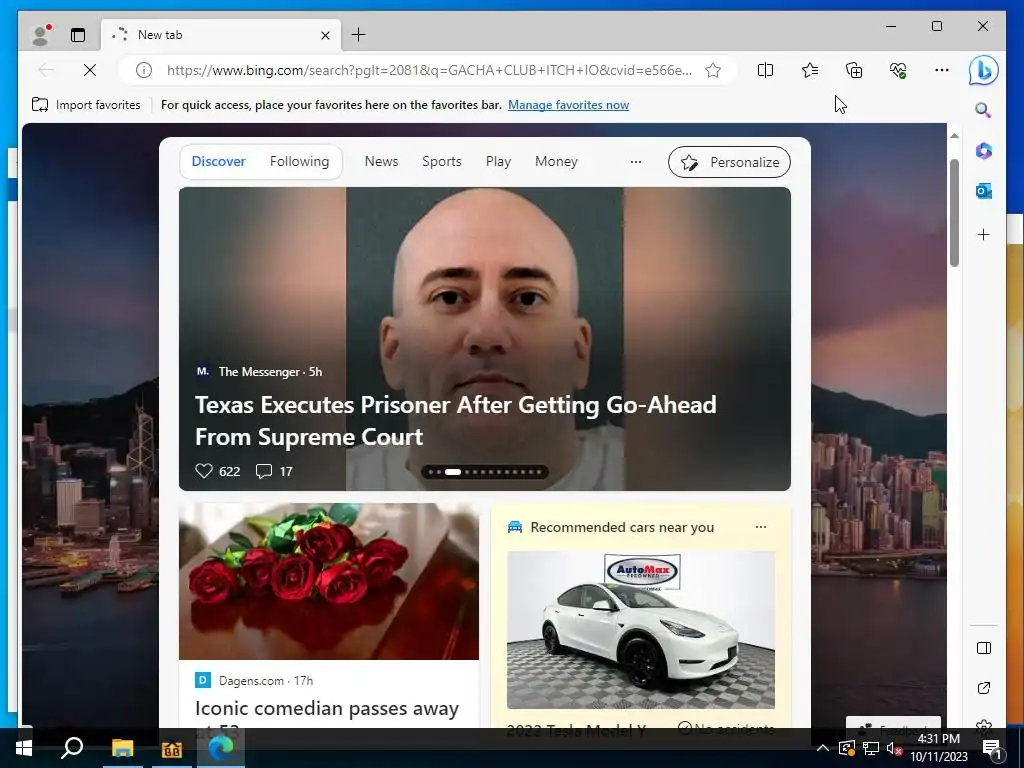Open comments on Texas article
This screenshot has width=1024, height=768.
coord(264,471)
